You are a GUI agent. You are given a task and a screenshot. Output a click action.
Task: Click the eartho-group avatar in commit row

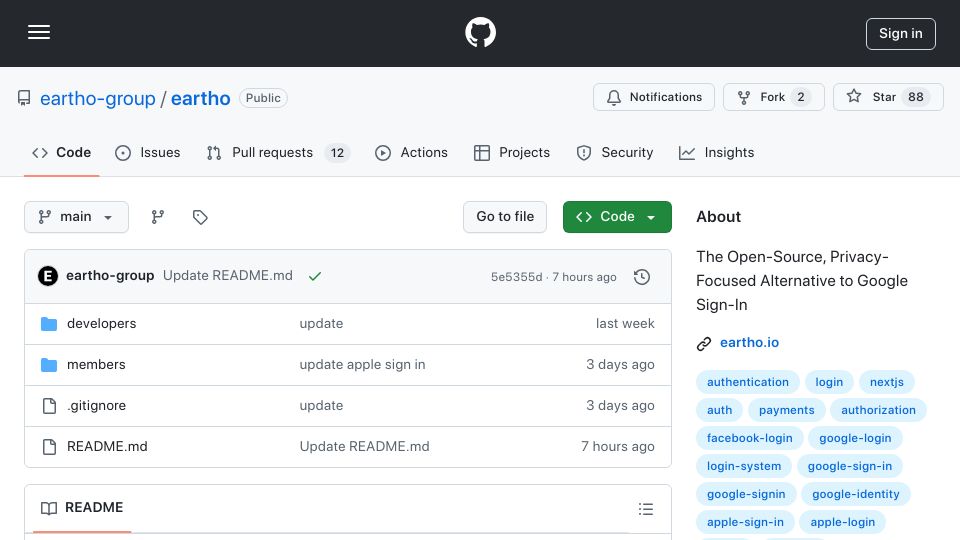click(48, 276)
